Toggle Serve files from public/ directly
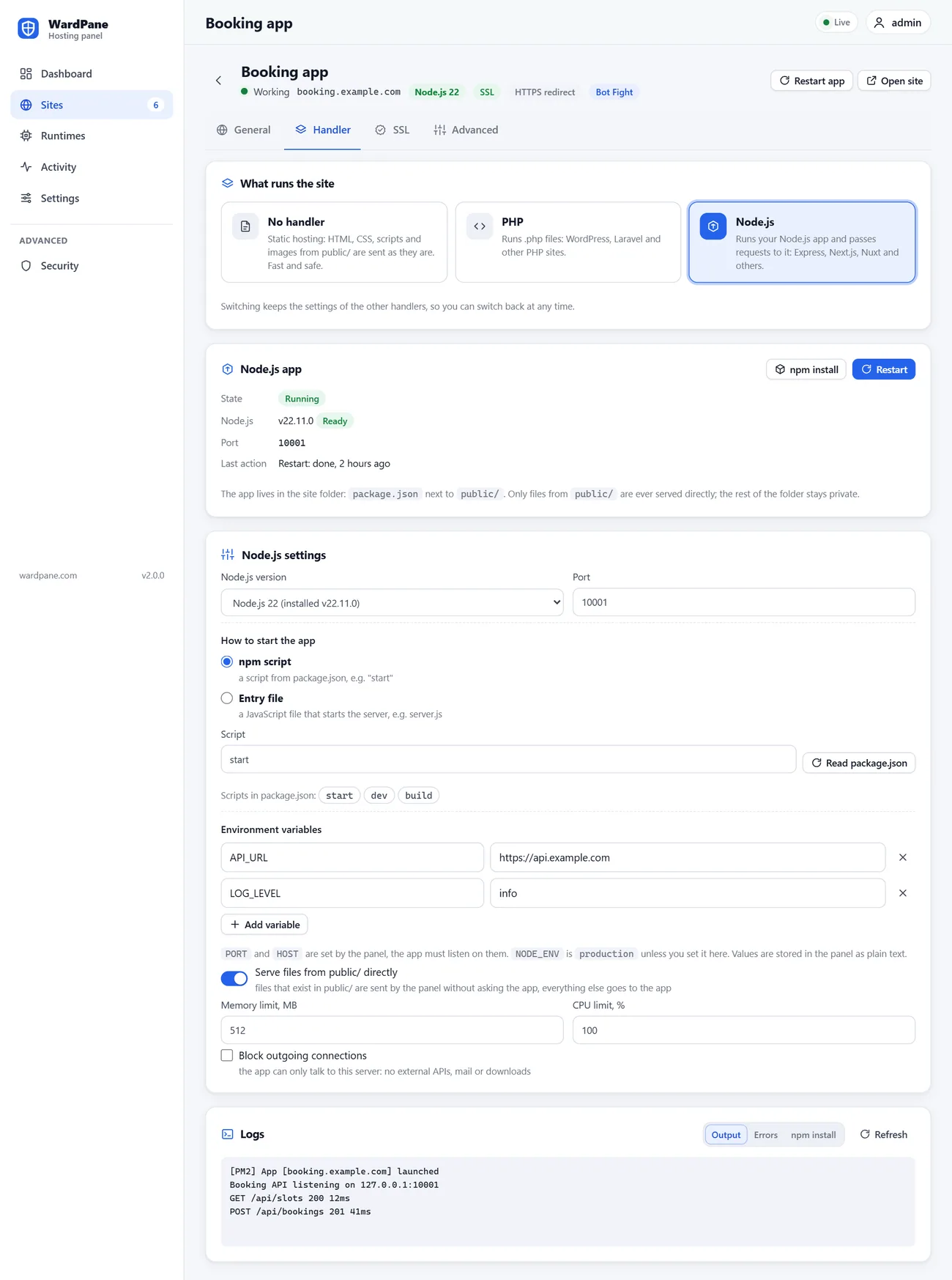 pyautogui.click(x=234, y=979)
